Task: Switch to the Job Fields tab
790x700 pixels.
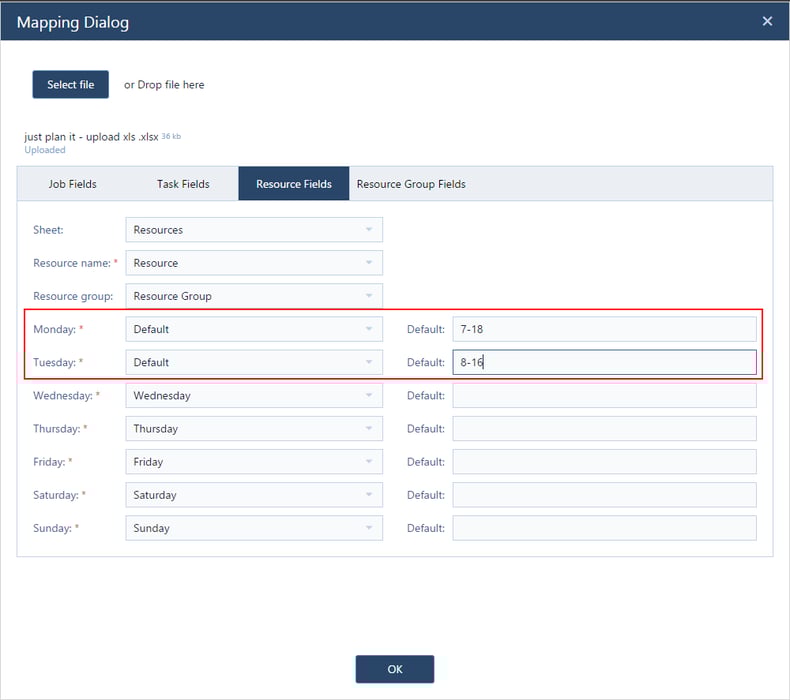Action: pos(72,184)
